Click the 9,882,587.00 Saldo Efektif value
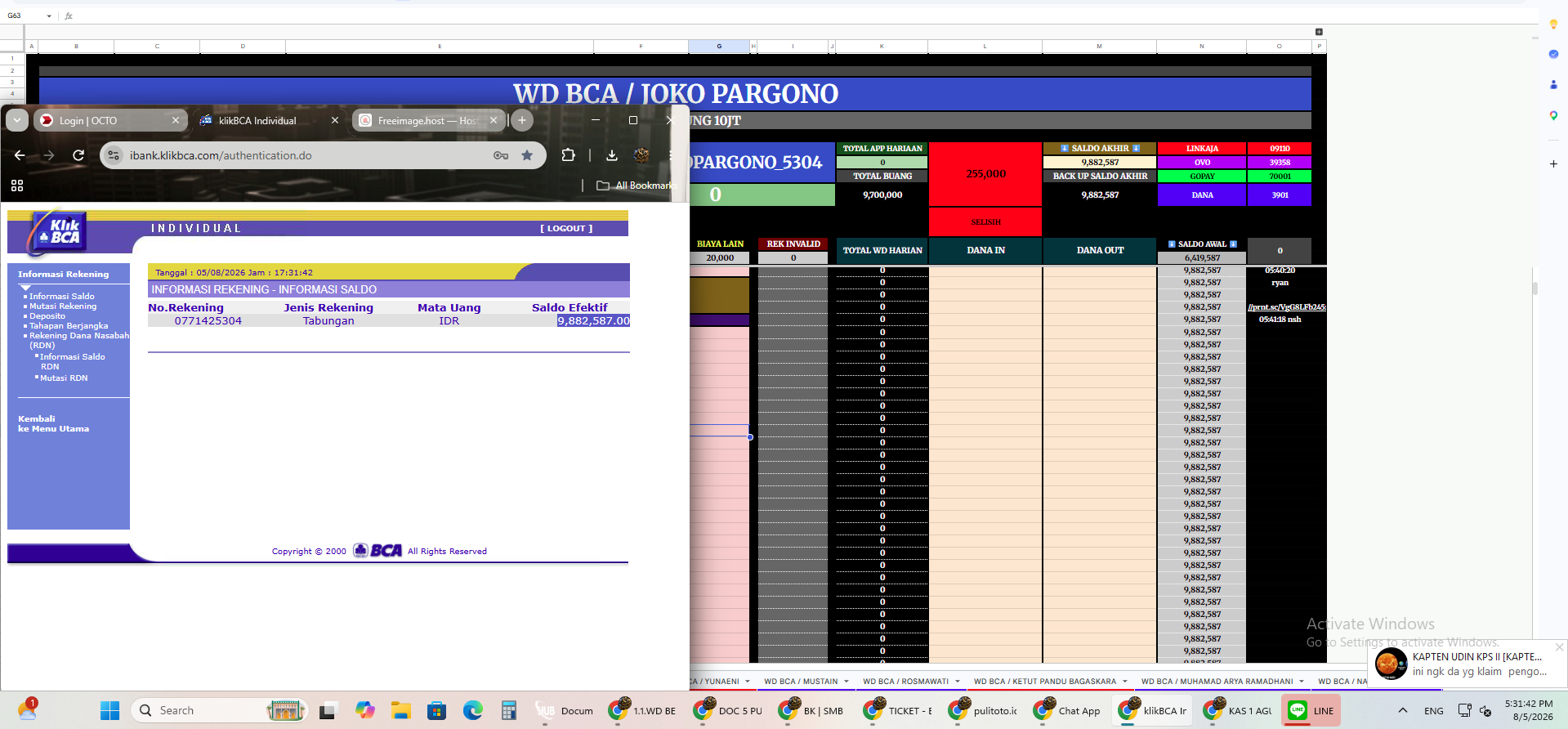Image resolution: width=1568 pixels, height=729 pixels. [593, 321]
